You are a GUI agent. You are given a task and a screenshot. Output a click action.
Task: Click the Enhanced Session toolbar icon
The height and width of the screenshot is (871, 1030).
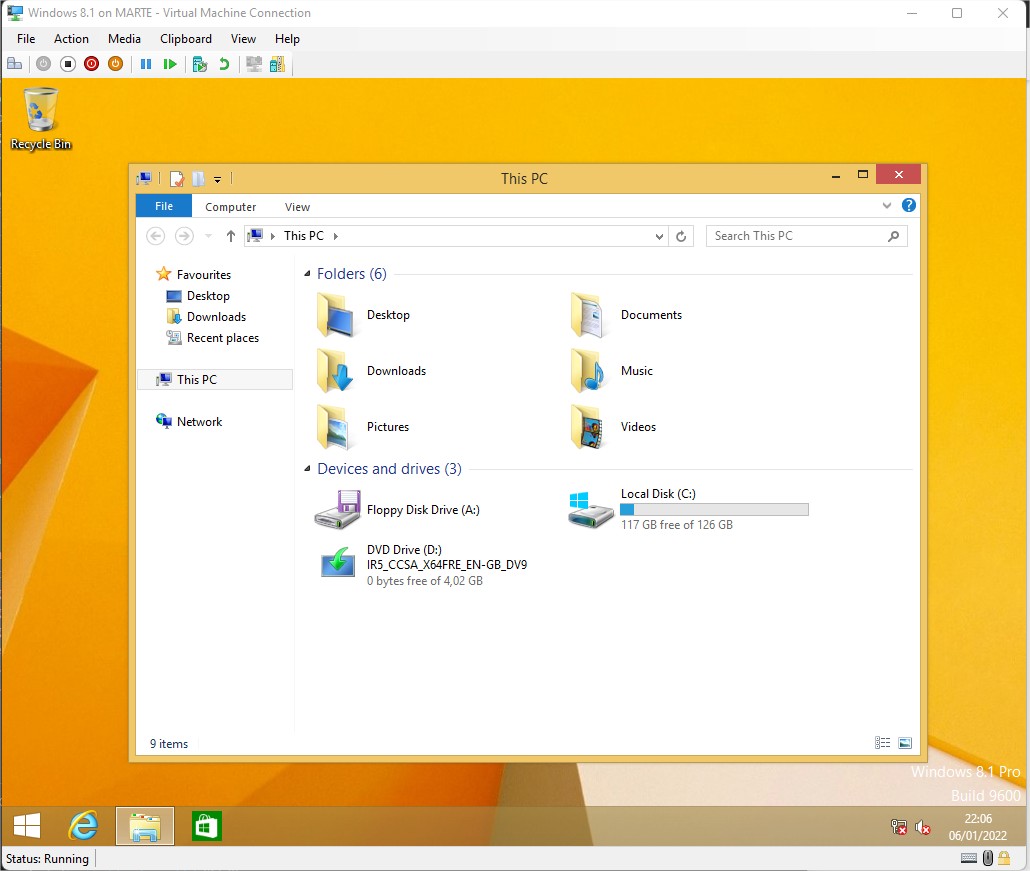[x=254, y=64]
